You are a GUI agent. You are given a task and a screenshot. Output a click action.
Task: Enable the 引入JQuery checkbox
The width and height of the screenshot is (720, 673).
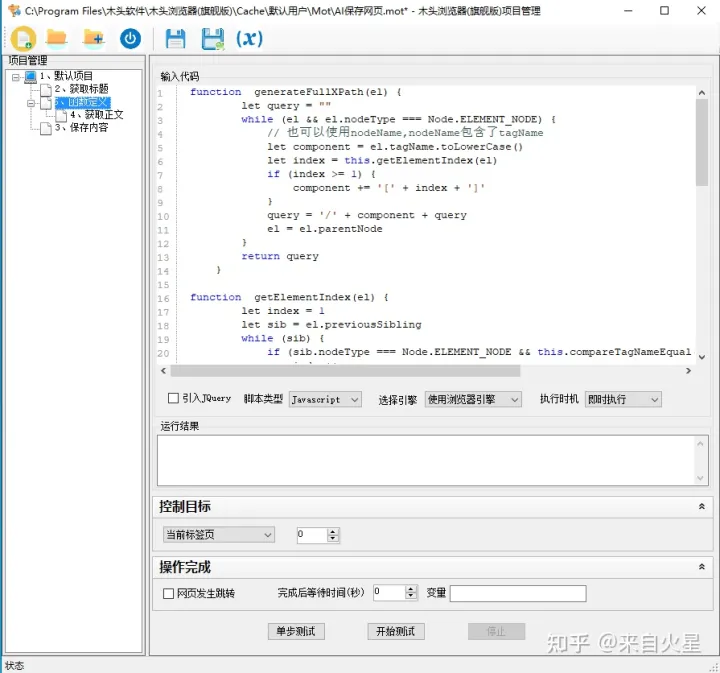(173, 399)
